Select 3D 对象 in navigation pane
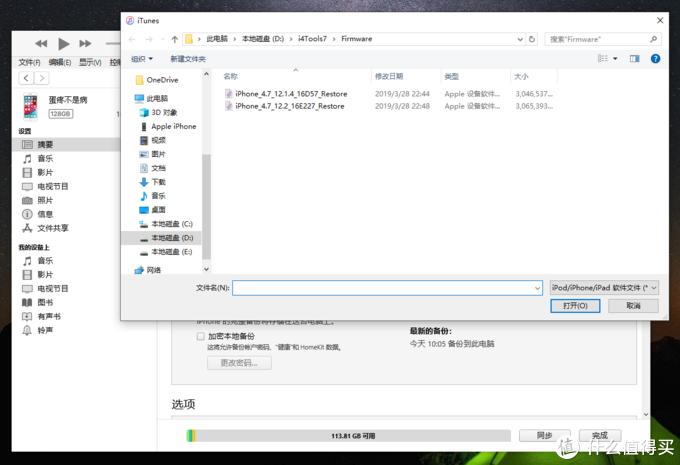680x465 pixels. click(164, 112)
